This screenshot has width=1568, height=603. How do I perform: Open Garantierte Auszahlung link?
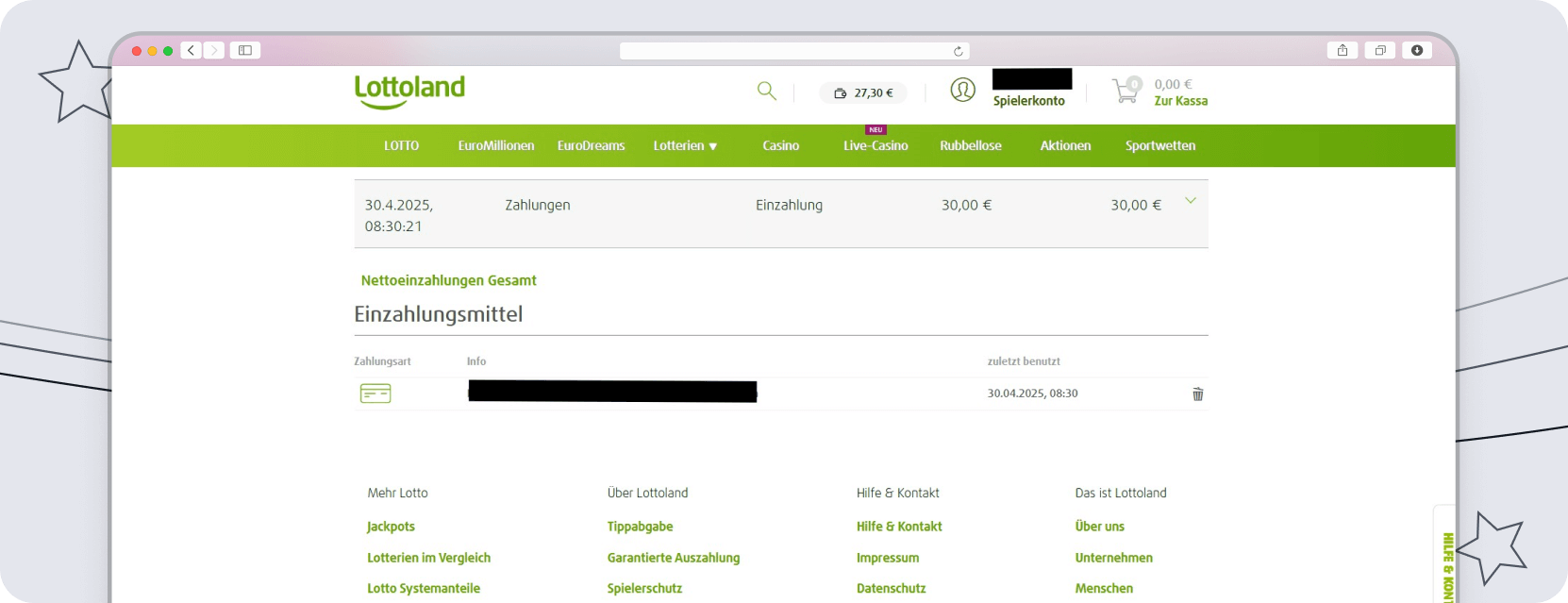(674, 558)
